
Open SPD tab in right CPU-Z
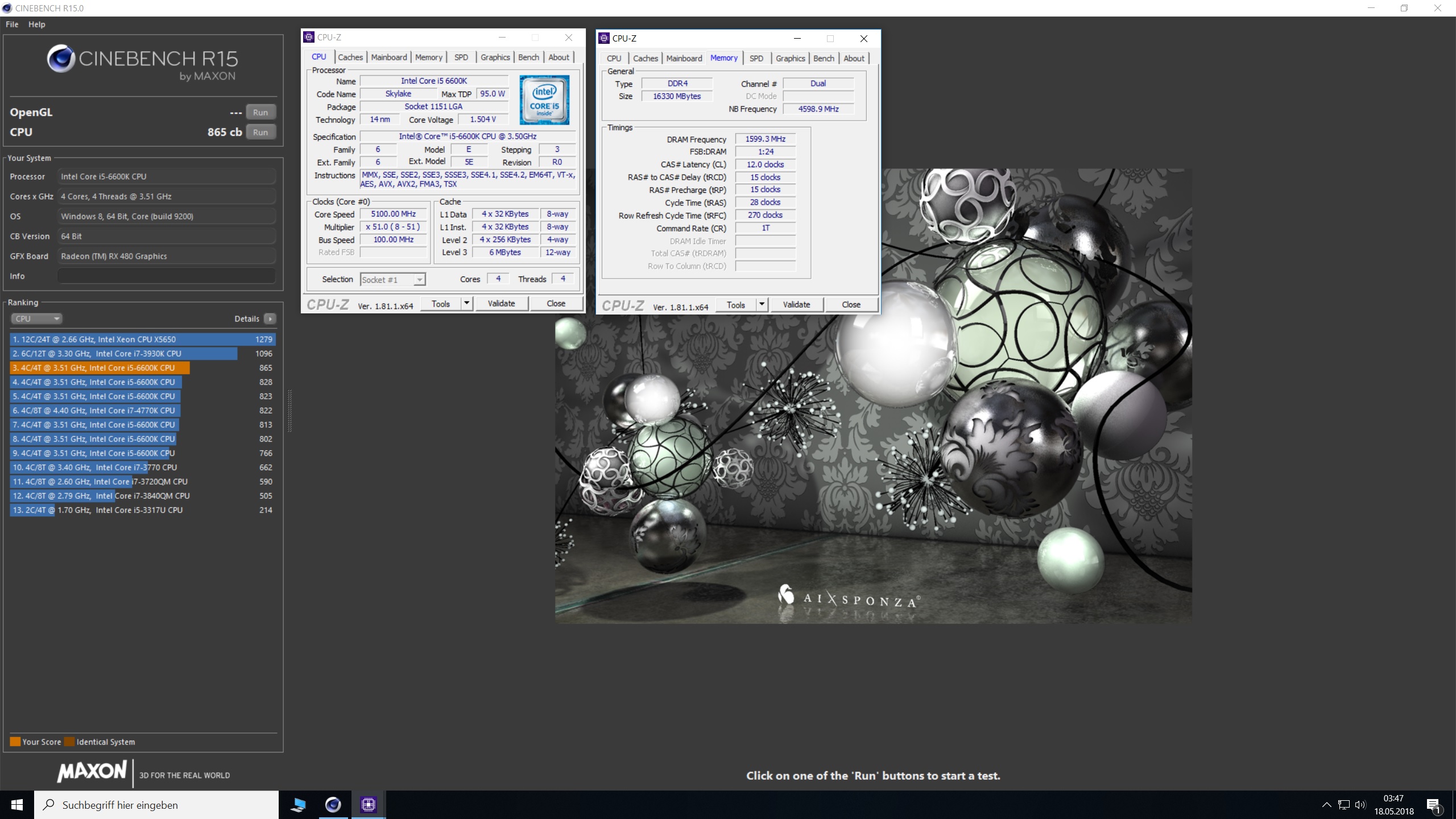tap(756, 59)
